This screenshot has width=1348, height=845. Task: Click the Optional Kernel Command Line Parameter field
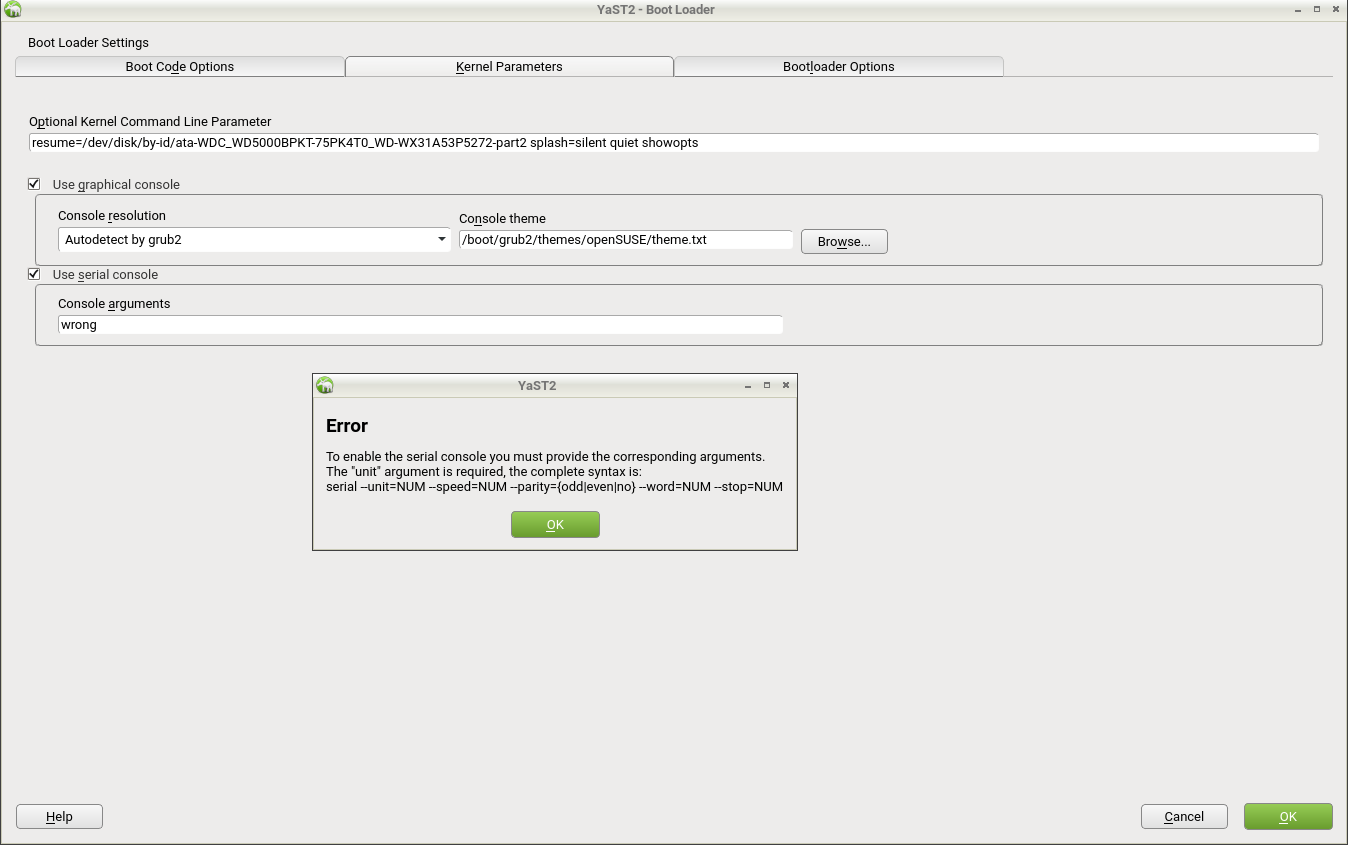(x=673, y=143)
